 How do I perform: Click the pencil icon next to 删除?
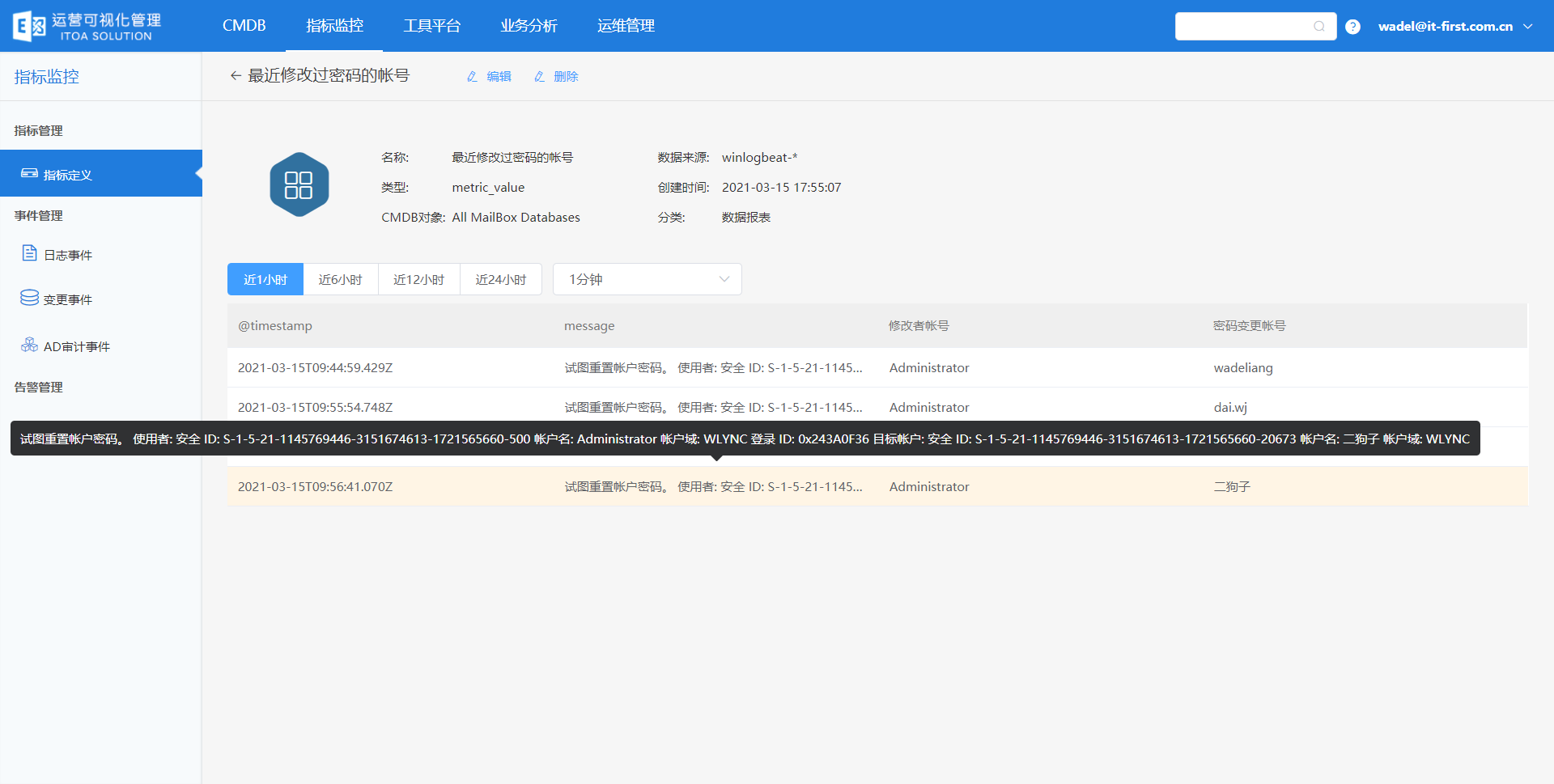[540, 77]
